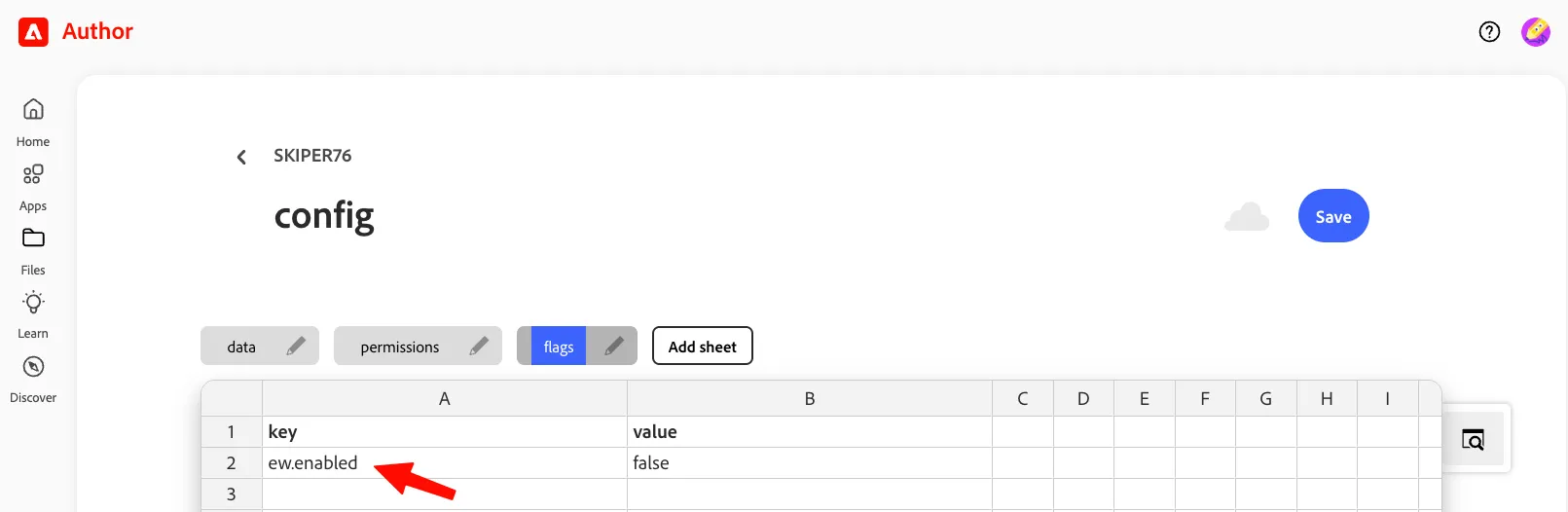This screenshot has width=1568, height=512.
Task: Select column I header
Action: [1388, 398]
